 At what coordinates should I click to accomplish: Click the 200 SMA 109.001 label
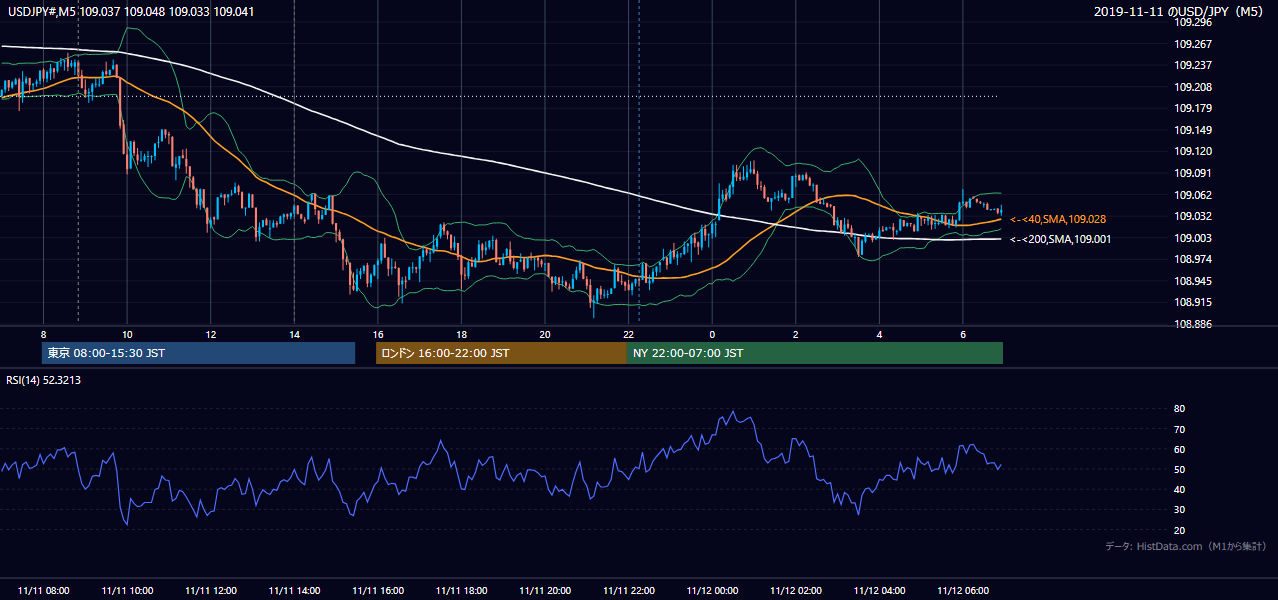[x=1060, y=239]
